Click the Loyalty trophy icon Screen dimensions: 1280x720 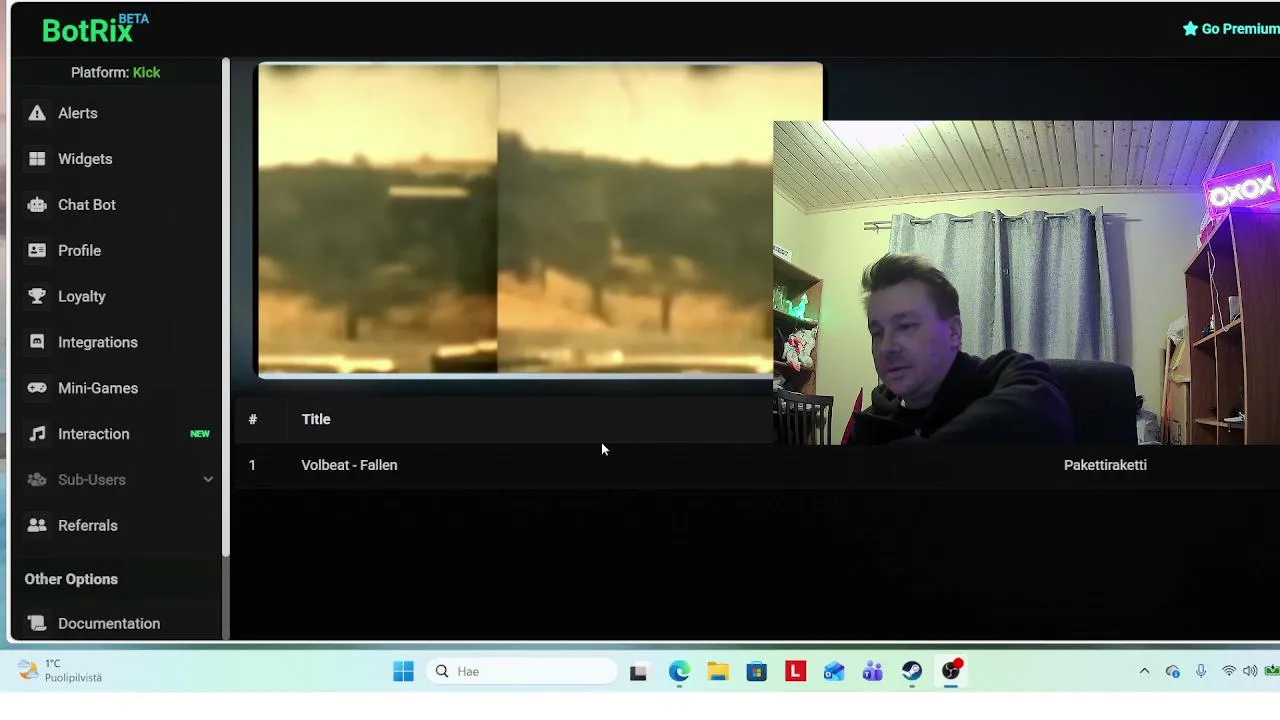pyautogui.click(x=37, y=296)
